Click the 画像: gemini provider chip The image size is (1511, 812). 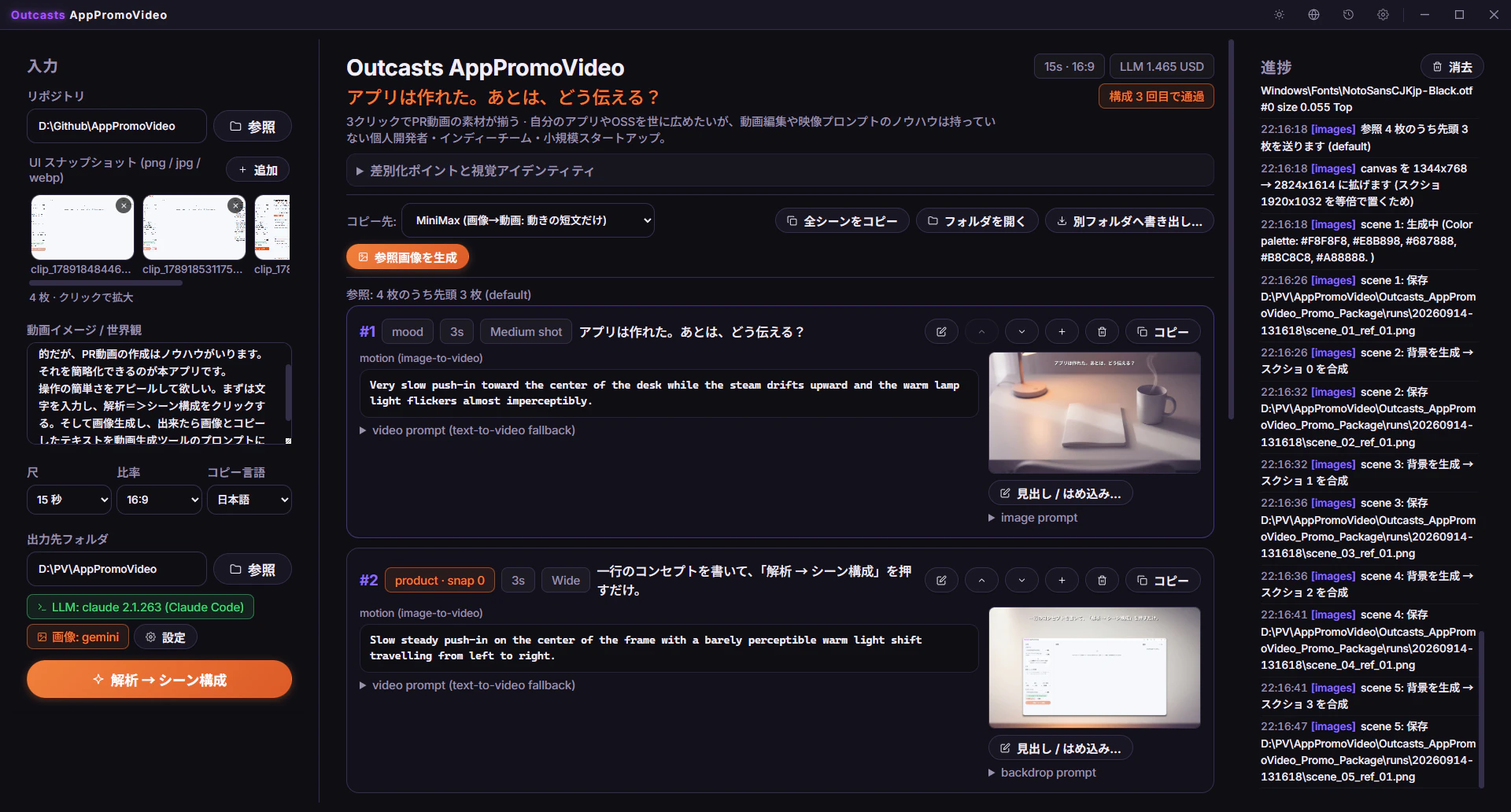click(x=78, y=637)
